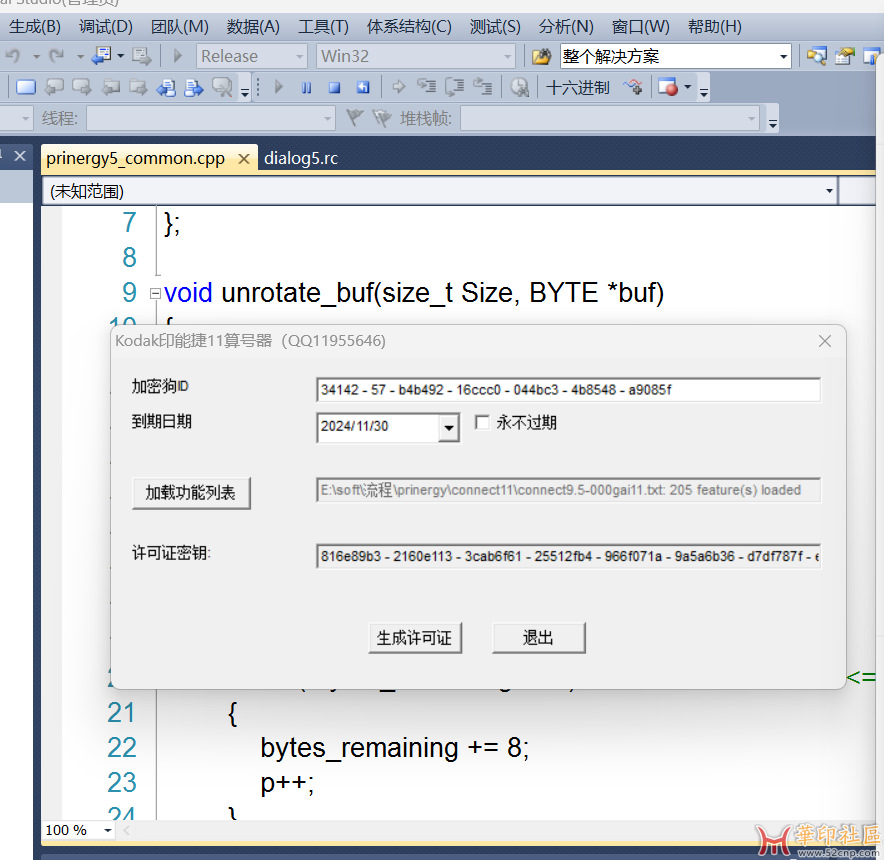Open the 调试(D) menu
The image size is (884, 860).
click(x=106, y=27)
